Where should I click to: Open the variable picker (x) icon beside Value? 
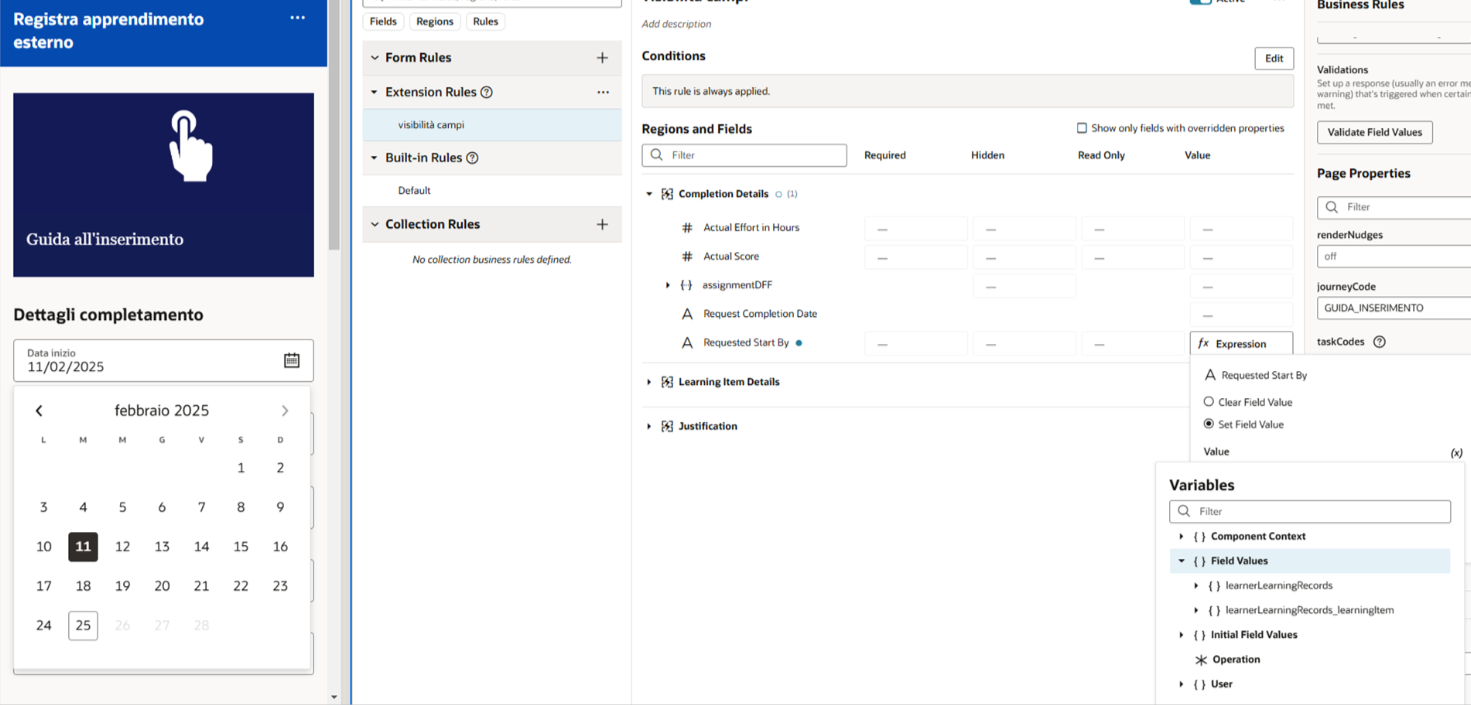(1457, 452)
